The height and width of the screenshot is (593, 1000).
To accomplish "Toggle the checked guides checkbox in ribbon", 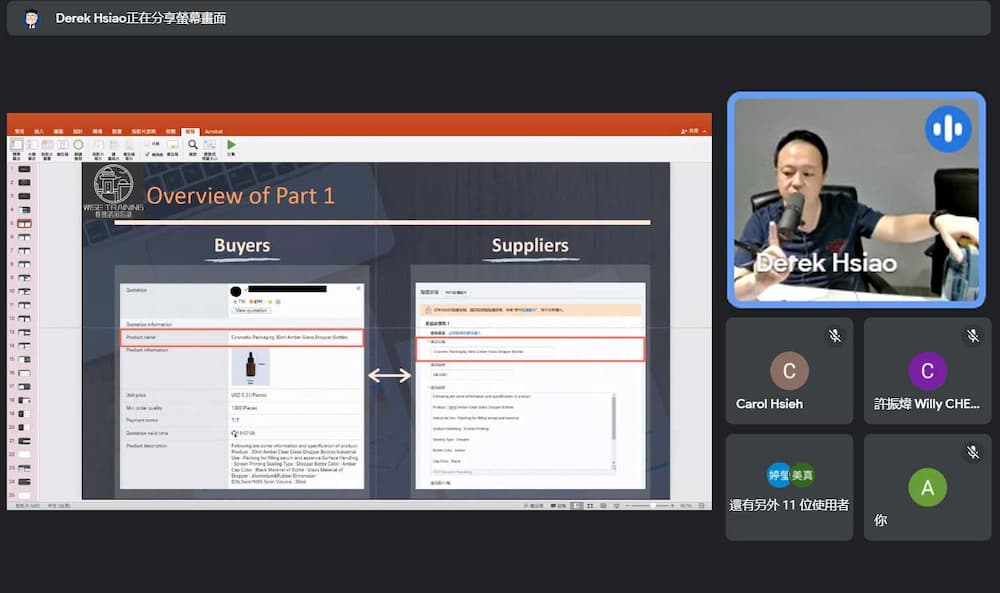I will click(x=149, y=154).
